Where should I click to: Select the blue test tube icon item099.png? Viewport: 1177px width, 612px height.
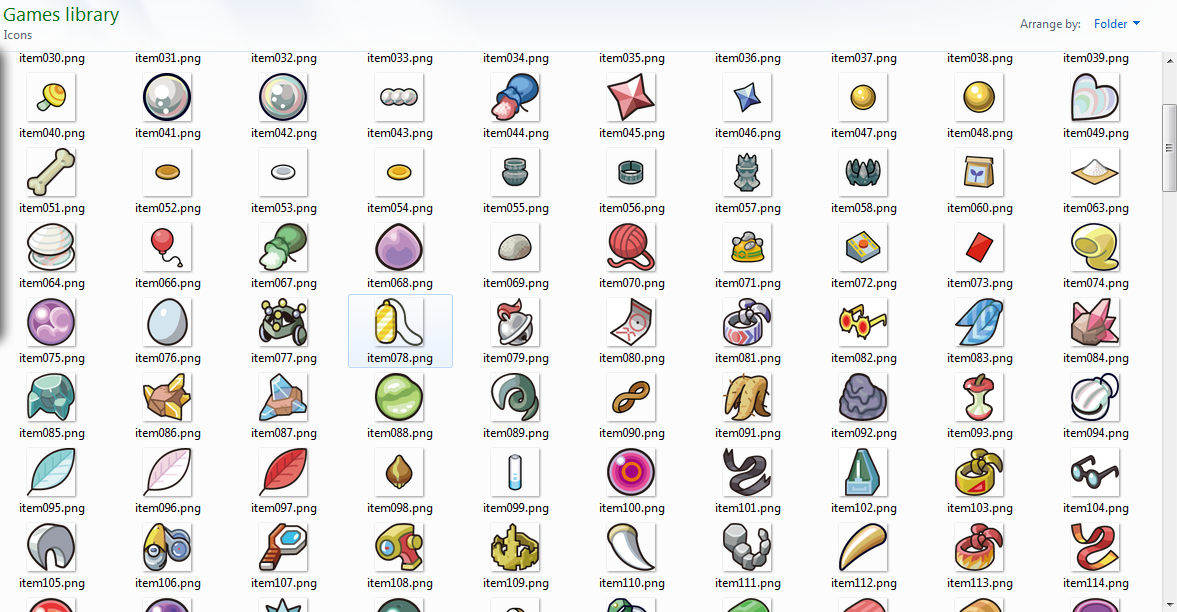point(516,472)
